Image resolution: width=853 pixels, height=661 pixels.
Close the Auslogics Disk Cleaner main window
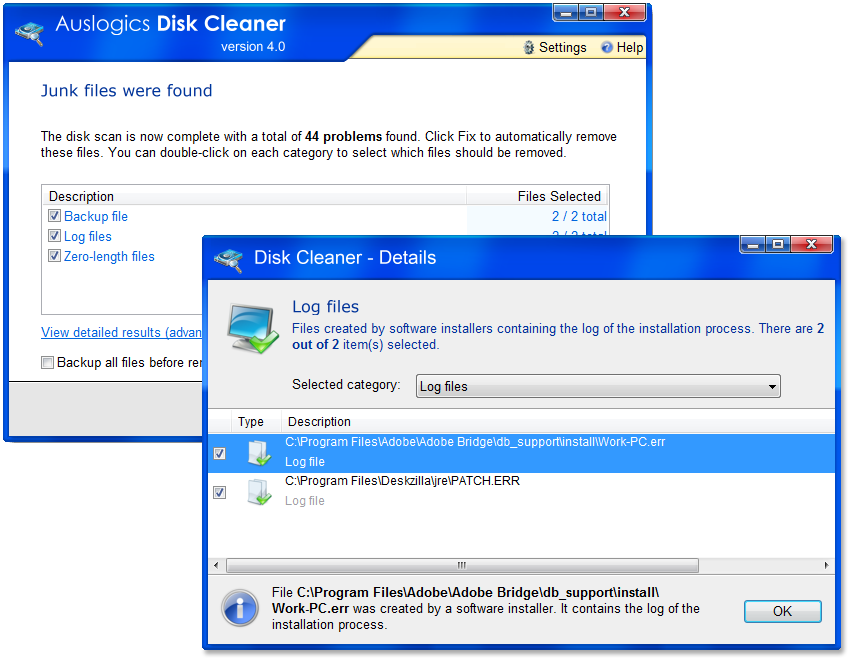coord(625,12)
